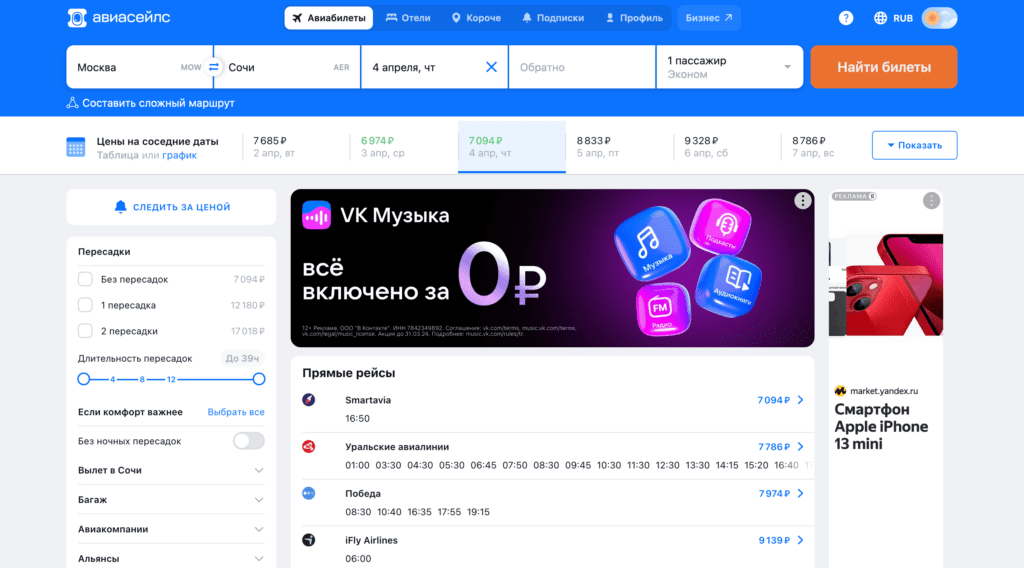Expand the Вылет в Сочи filter

pos(171,470)
